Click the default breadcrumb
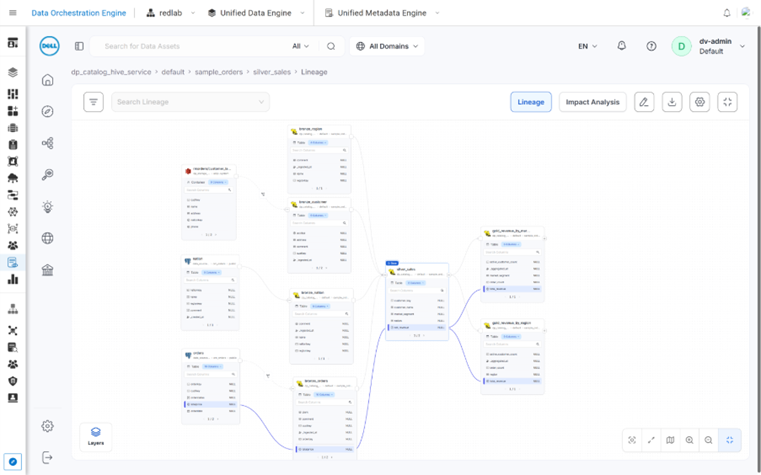Screen dimensions: 761x475 [x=173, y=72]
